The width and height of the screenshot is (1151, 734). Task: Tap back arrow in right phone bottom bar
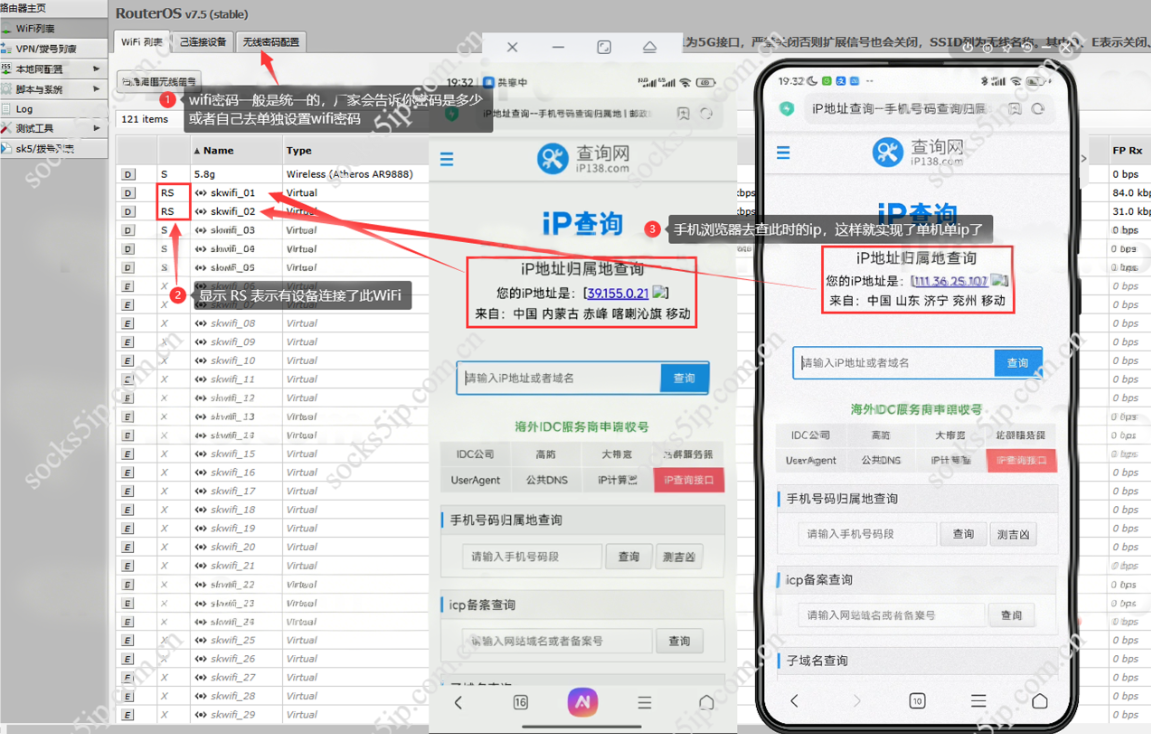(x=794, y=700)
